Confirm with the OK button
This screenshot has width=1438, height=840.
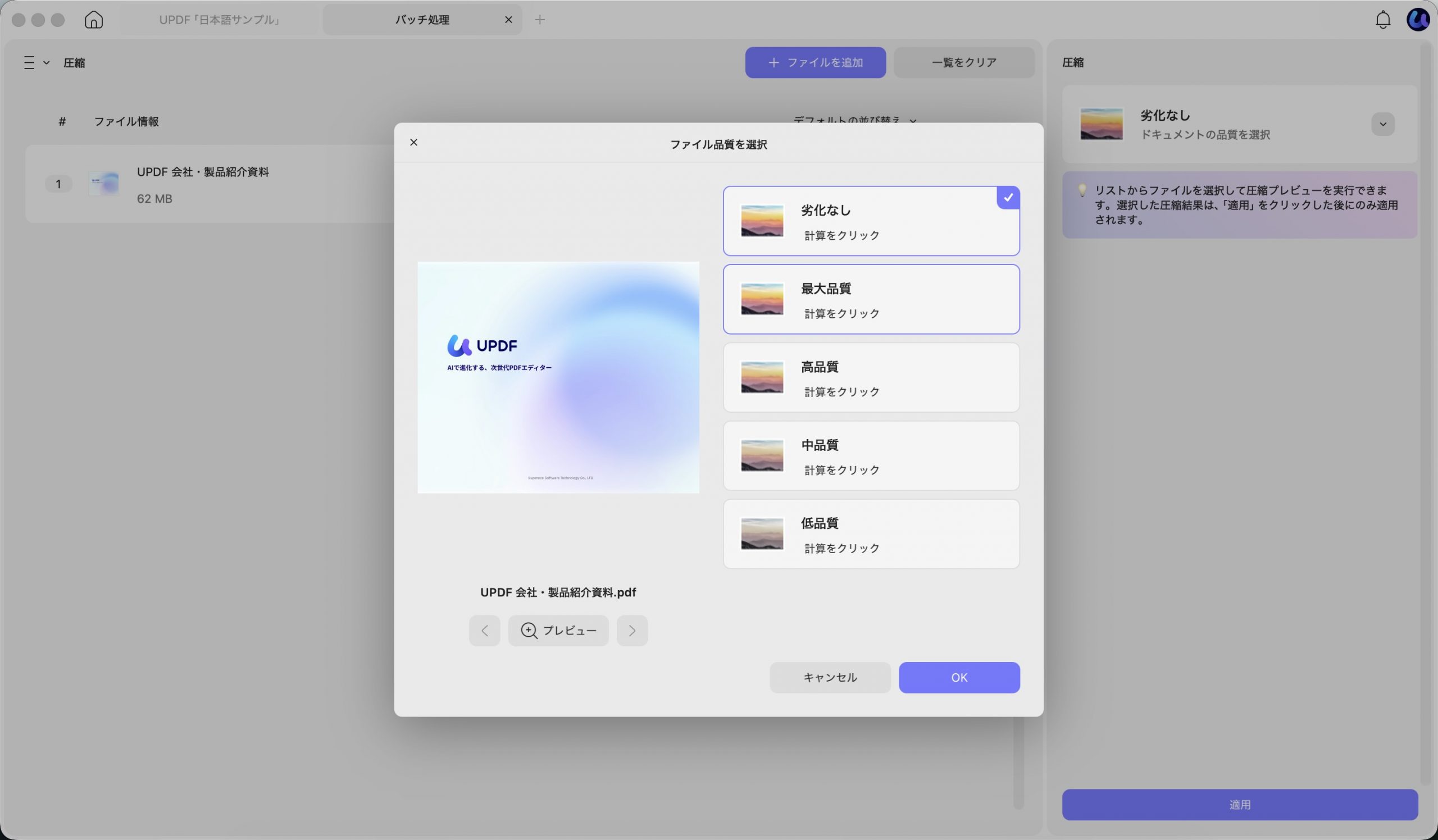pyautogui.click(x=959, y=677)
